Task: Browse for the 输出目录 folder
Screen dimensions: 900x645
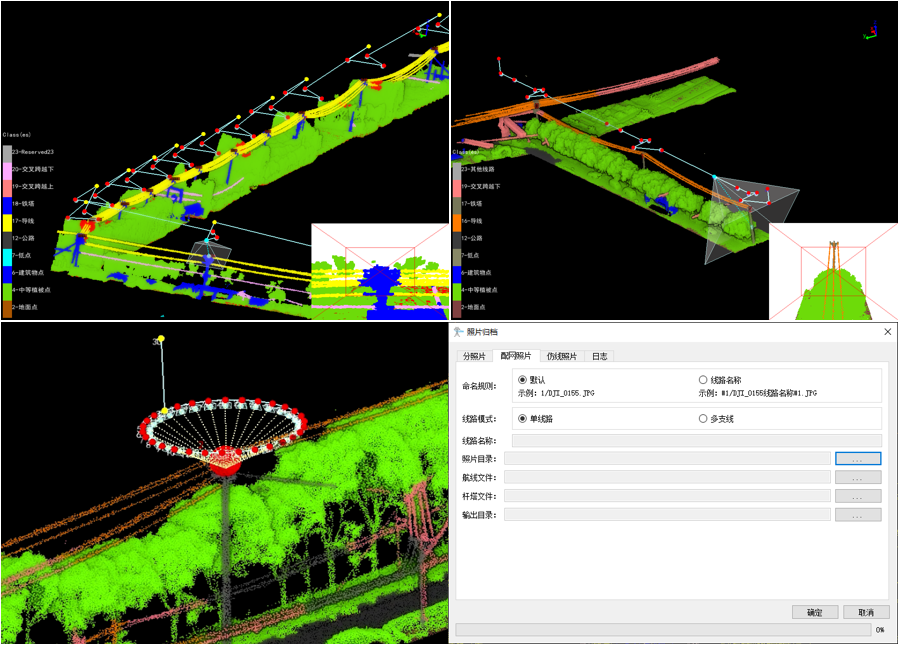Action: click(x=858, y=515)
